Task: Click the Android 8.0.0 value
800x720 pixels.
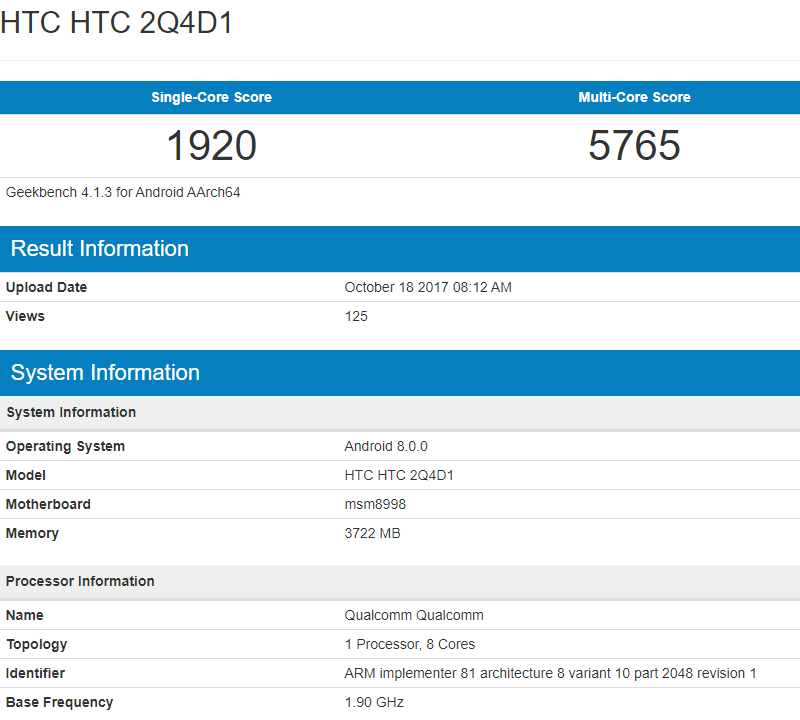Action: pyautogui.click(x=386, y=446)
